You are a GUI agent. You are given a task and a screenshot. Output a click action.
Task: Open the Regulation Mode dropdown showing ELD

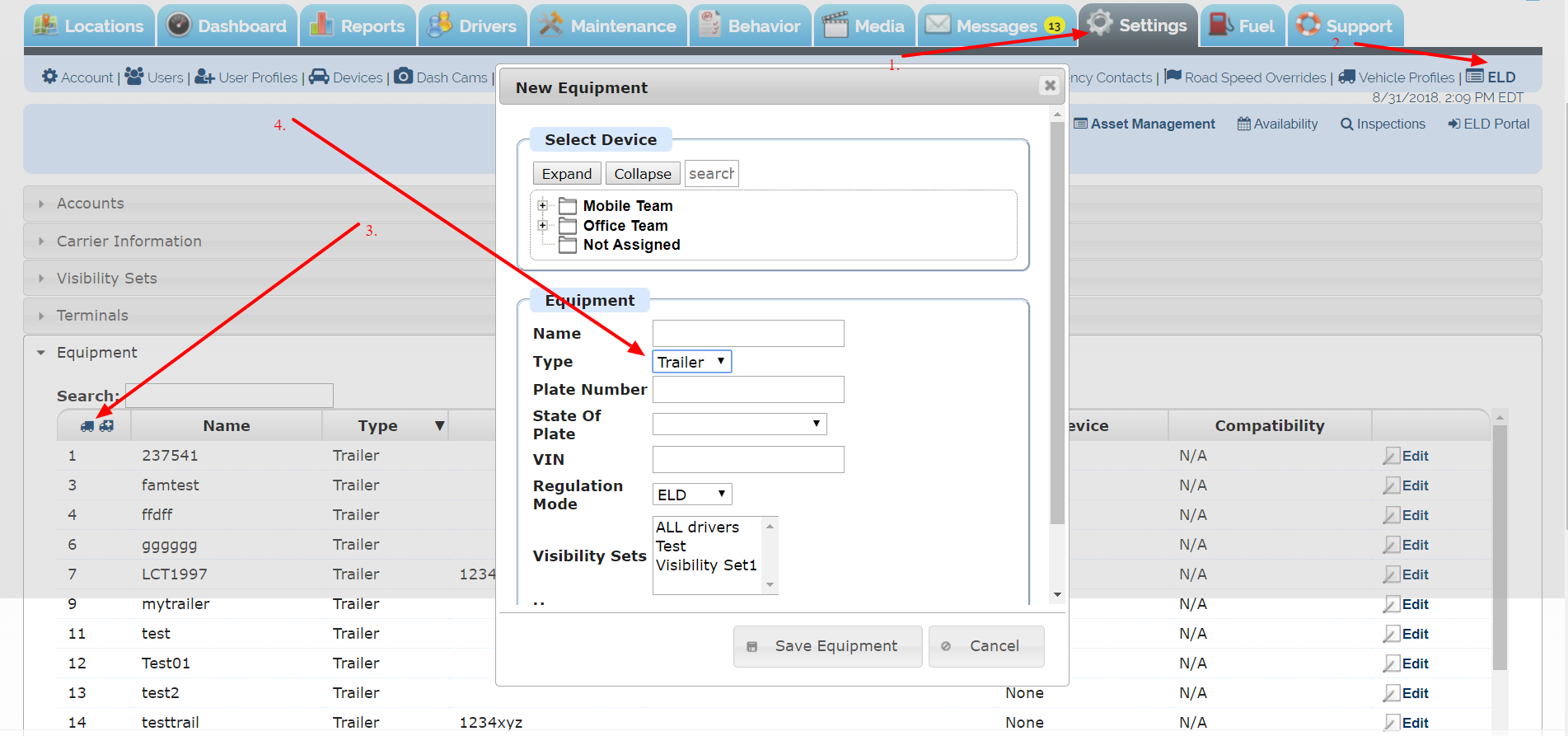pos(691,495)
